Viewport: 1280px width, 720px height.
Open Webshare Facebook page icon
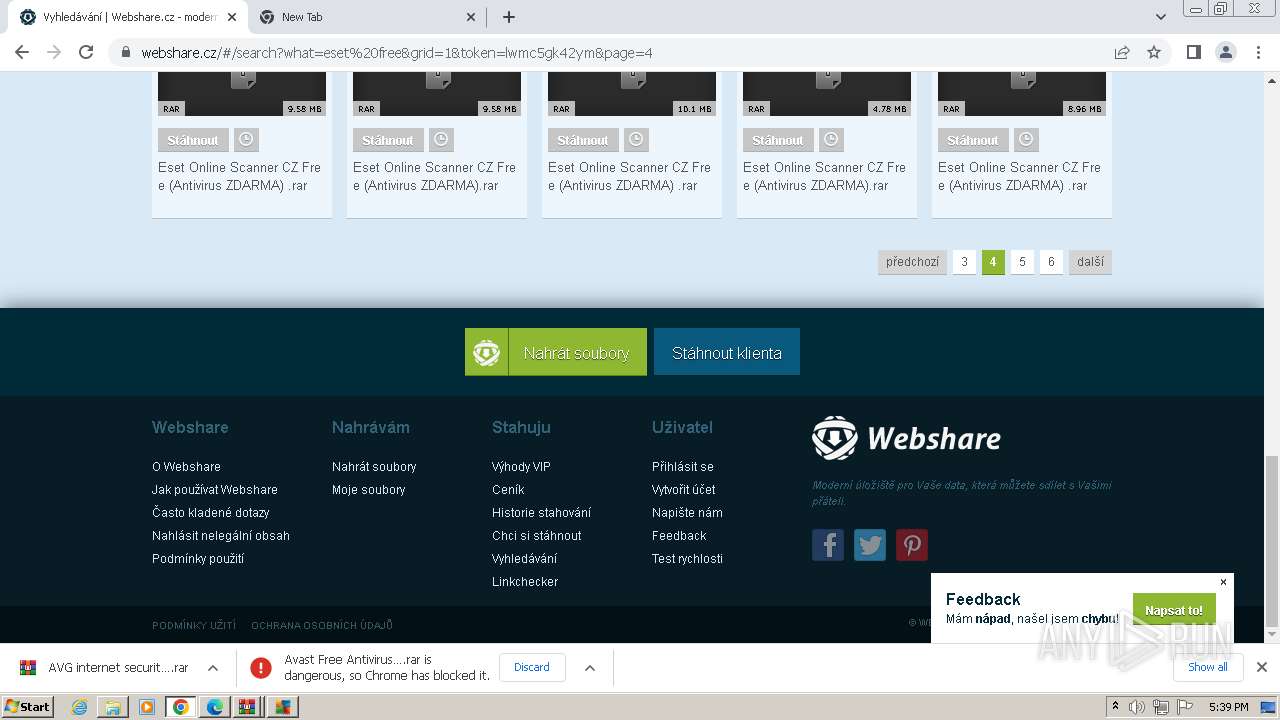[x=828, y=545]
